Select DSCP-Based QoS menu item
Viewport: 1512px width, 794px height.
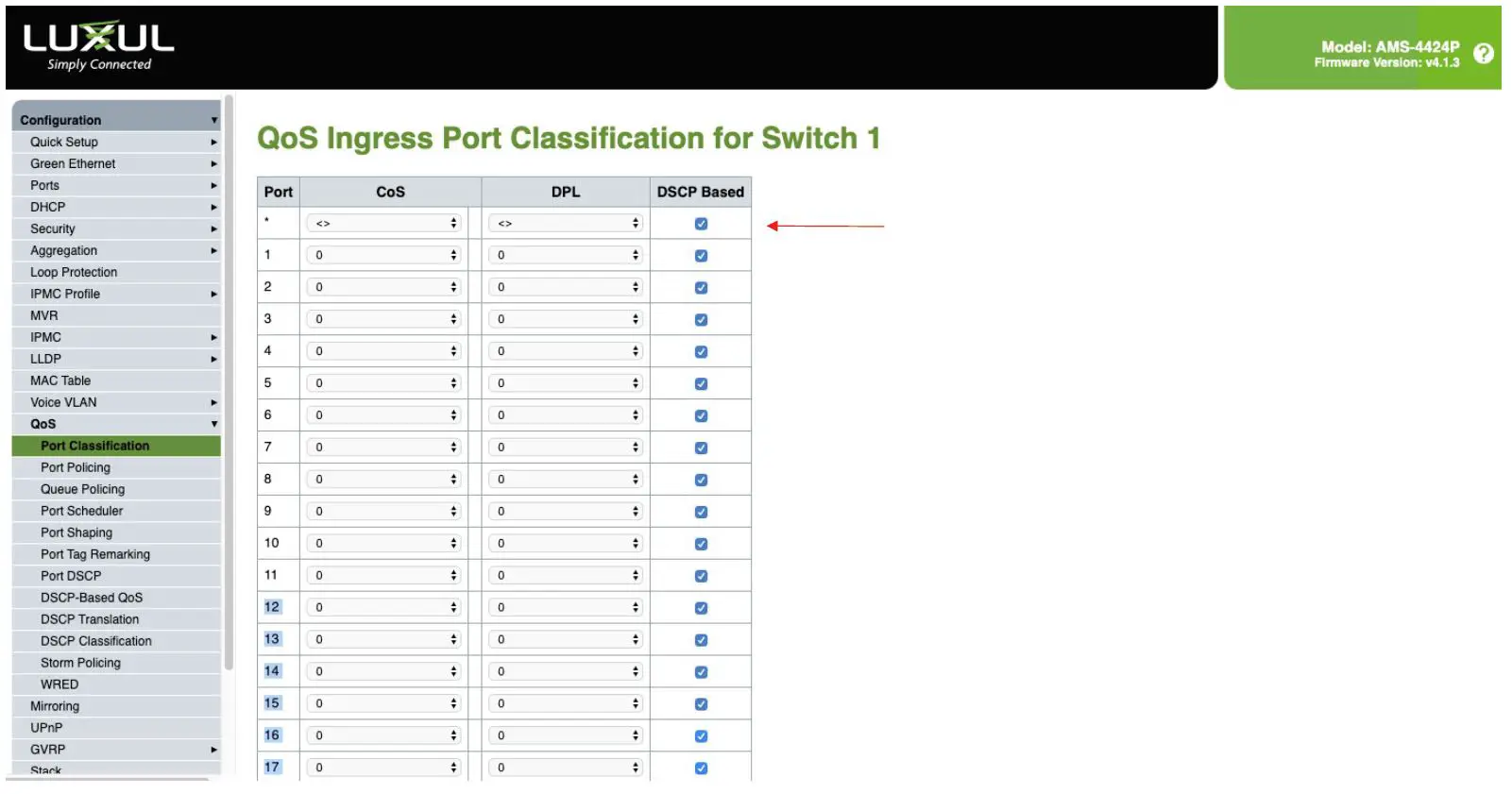point(92,599)
